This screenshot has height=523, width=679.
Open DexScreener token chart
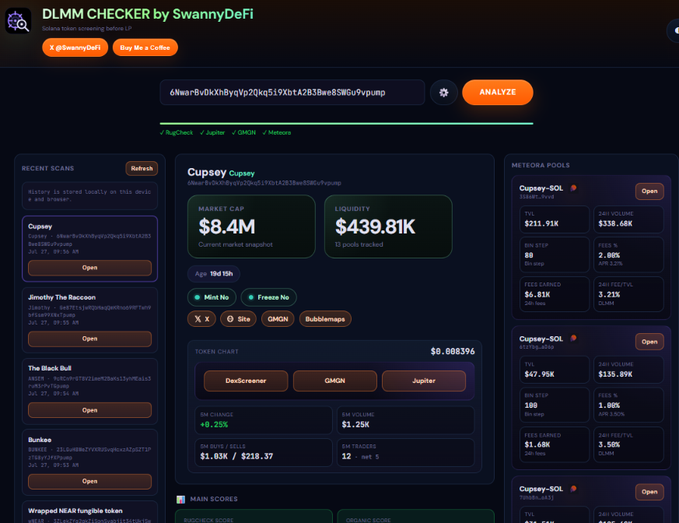(246, 381)
